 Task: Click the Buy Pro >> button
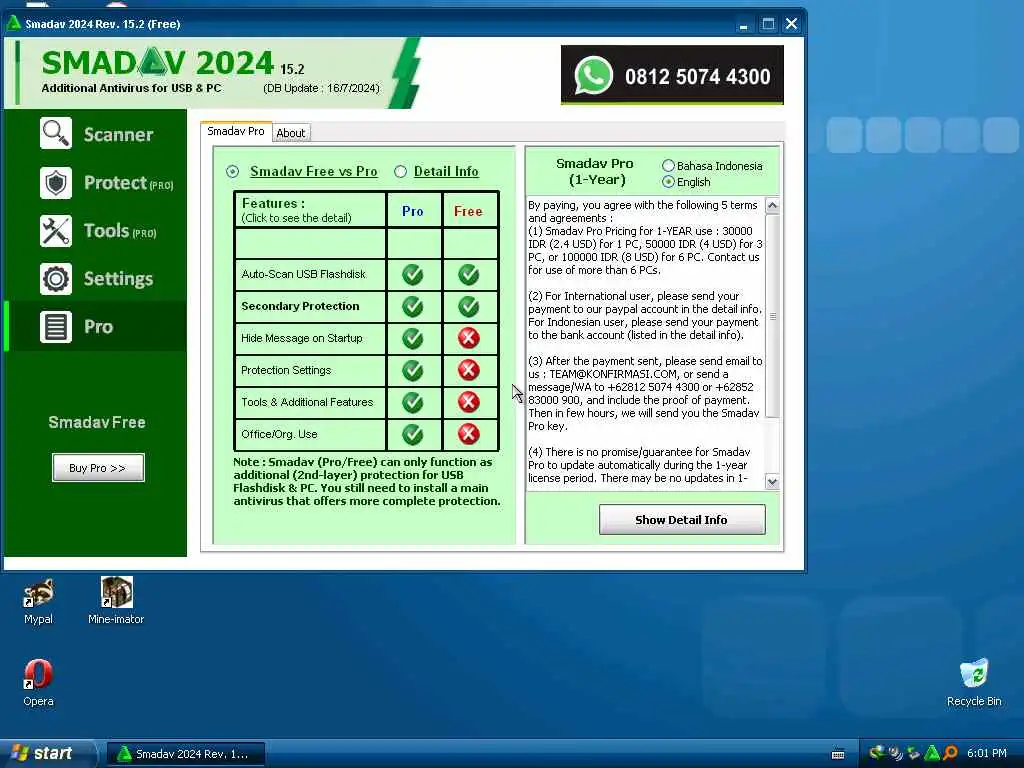point(98,468)
